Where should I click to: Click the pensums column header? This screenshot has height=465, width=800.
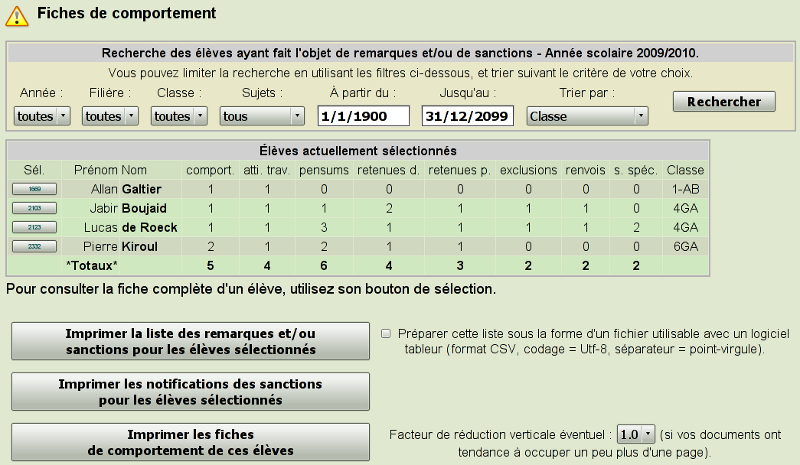pos(324,170)
